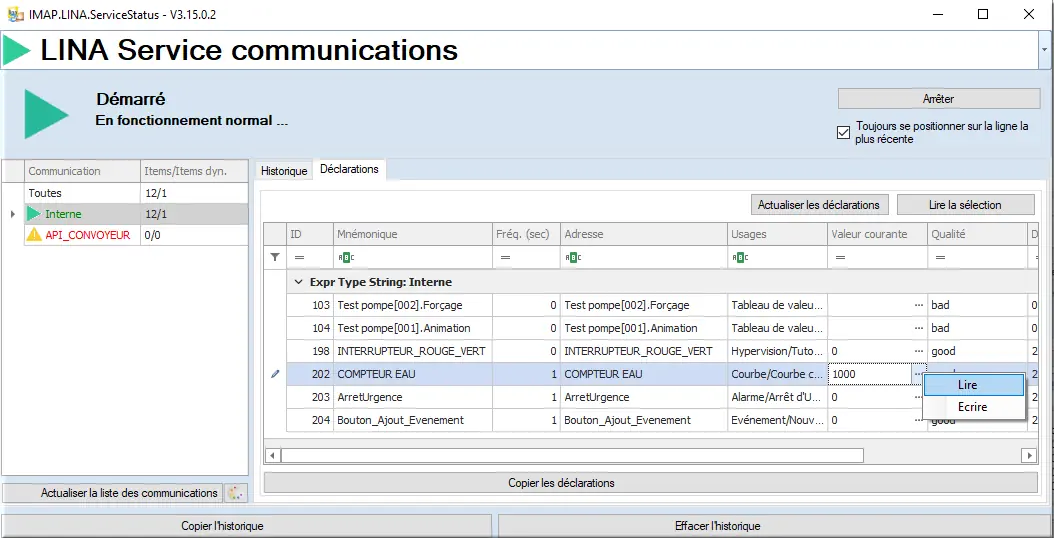Viewport: 1054px width, 538px height.
Task: Sort by the ID column header
Action: tap(310, 234)
